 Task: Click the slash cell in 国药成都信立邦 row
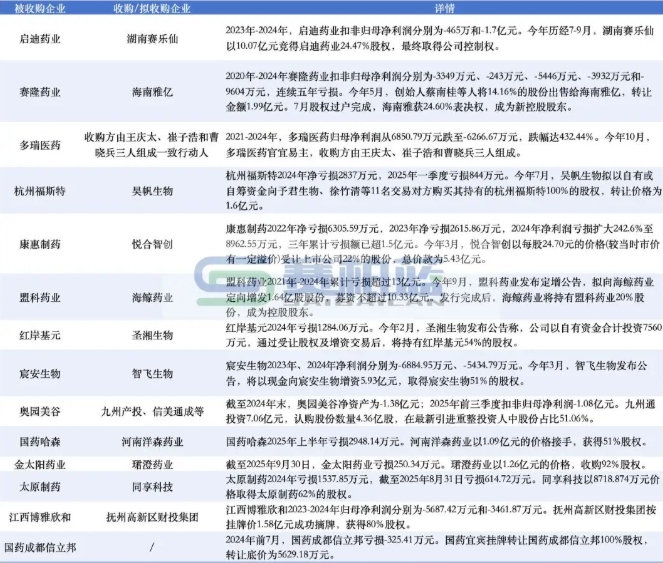(x=152, y=548)
